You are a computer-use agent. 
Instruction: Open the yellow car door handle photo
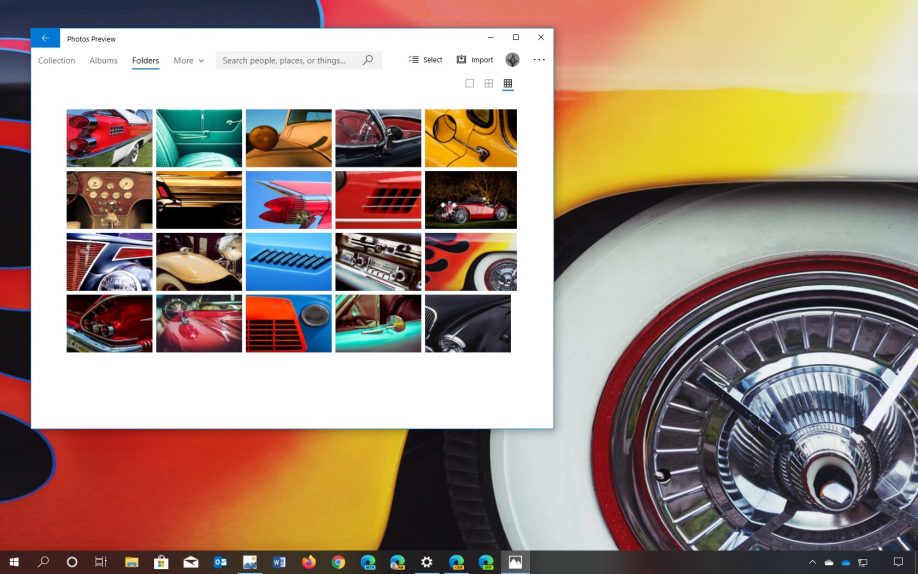[x=471, y=138]
